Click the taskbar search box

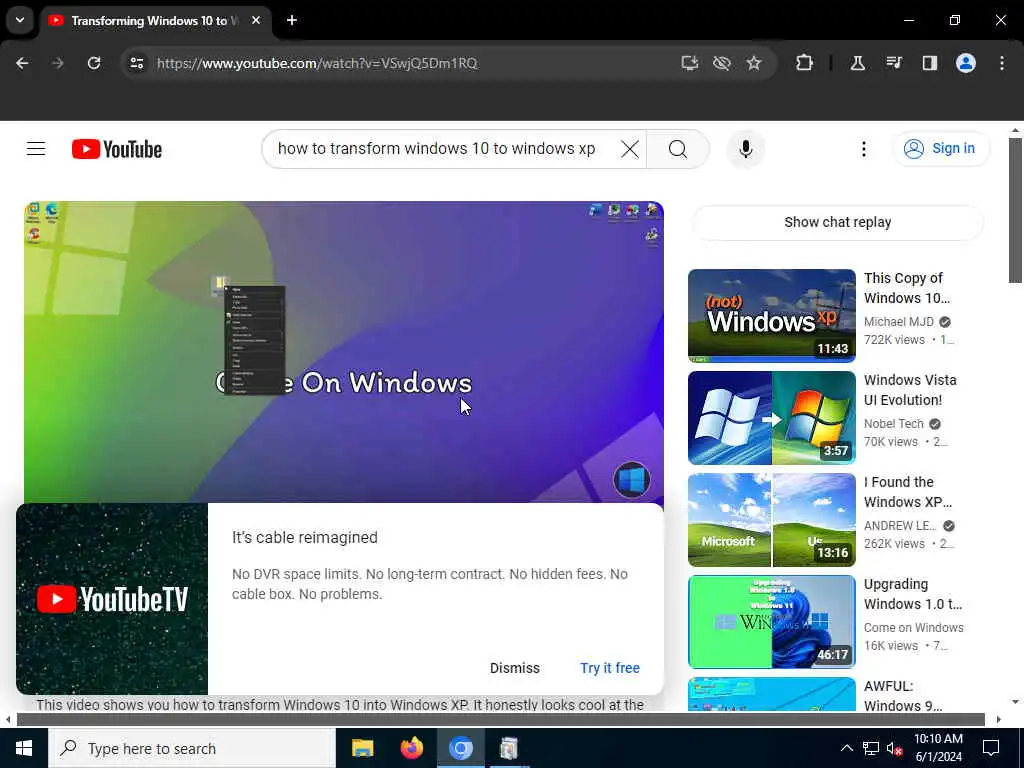pos(192,748)
